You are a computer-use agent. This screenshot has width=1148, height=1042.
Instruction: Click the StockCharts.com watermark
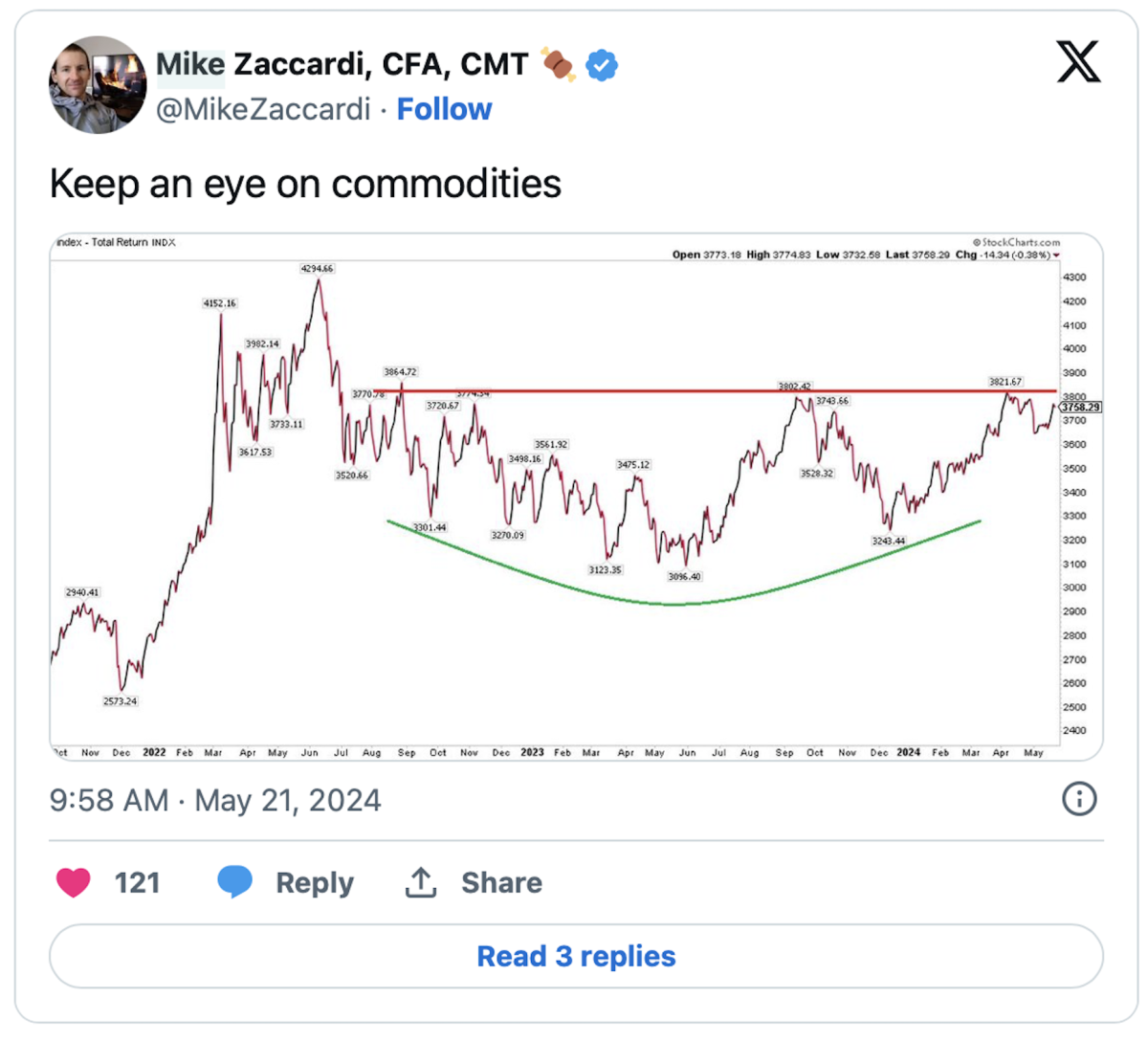(x=1017, y=243)
